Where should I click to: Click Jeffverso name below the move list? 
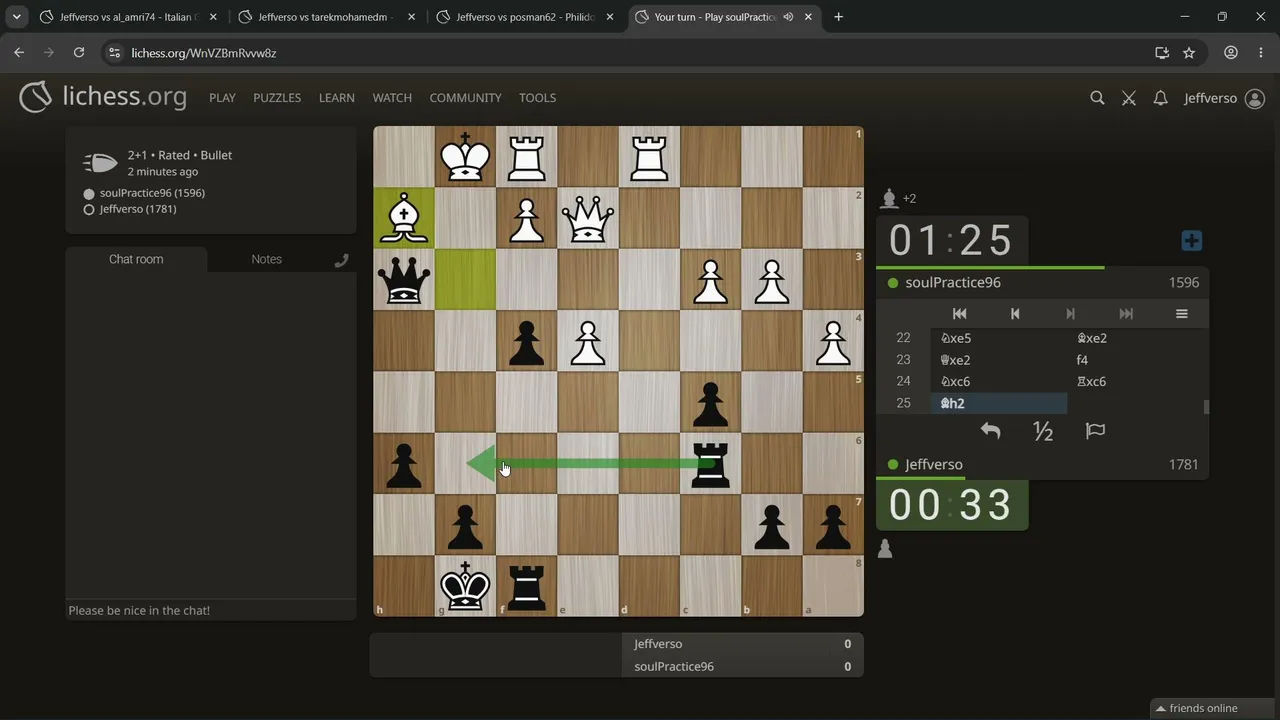pos(934,465)
